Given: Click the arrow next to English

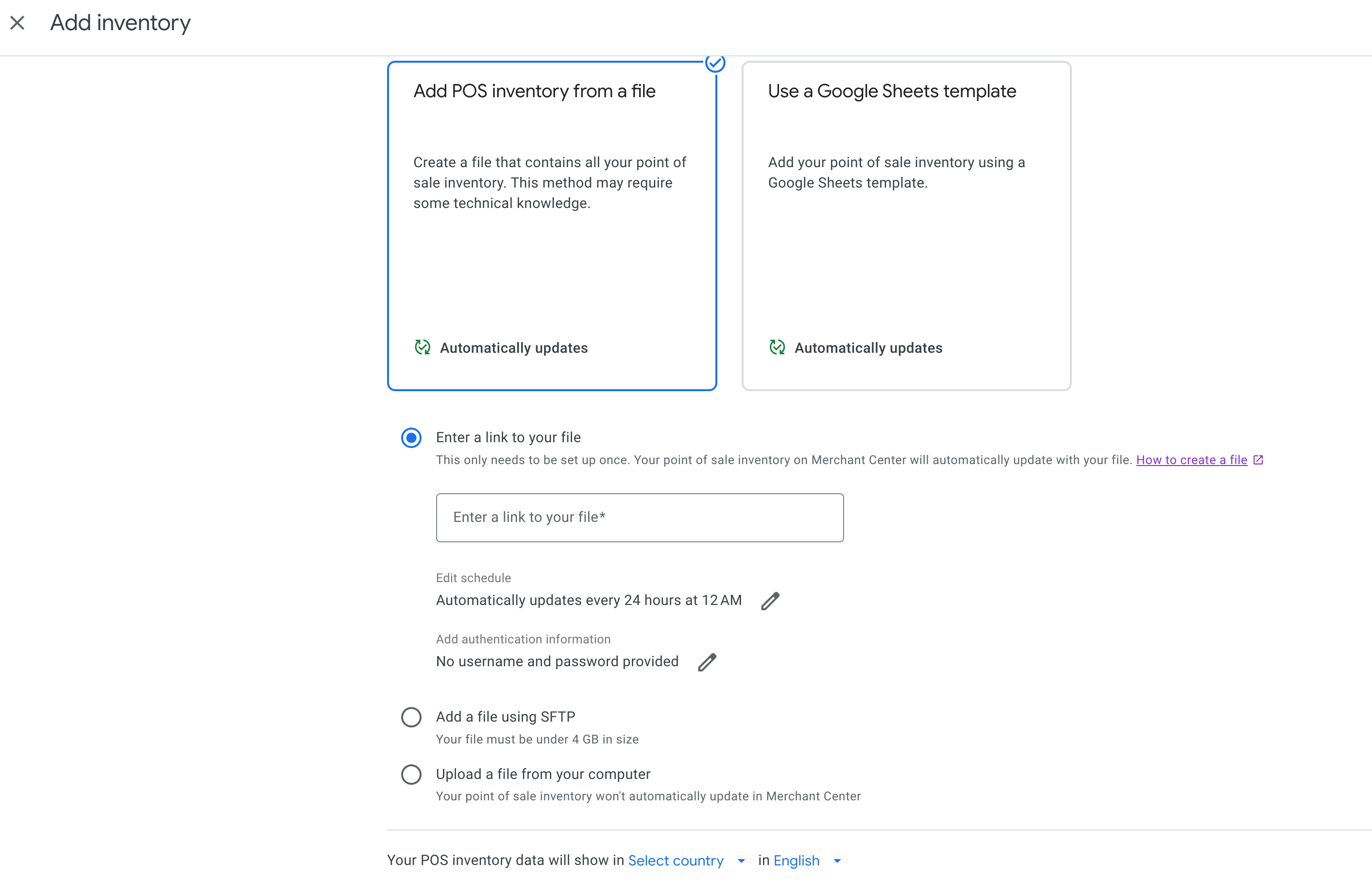Looking at the screenshot, I should click(837, 861).
